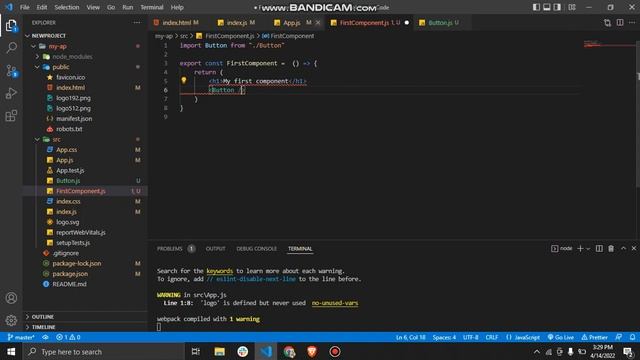This screenshot has width=640, height=360.
Task: Collapse the my-ap folder
Action: coord(33,46)
